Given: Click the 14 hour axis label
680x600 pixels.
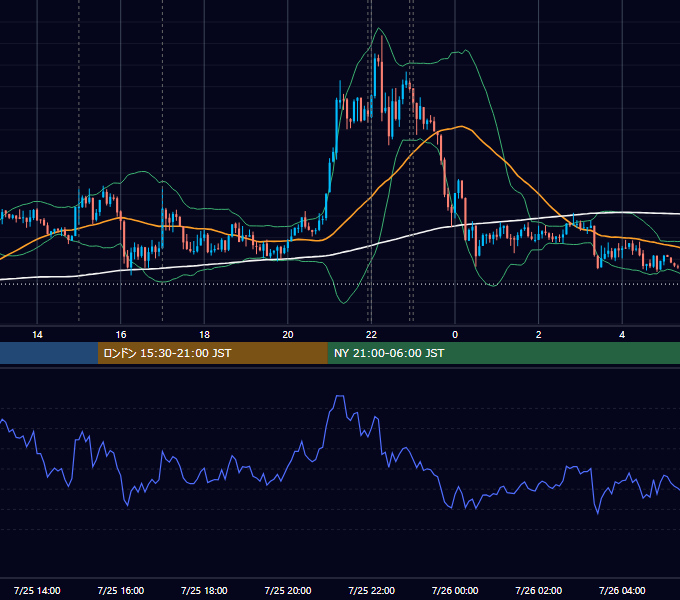Looking at the screenshot, I should pyautogui.click(x=37, y=335).
